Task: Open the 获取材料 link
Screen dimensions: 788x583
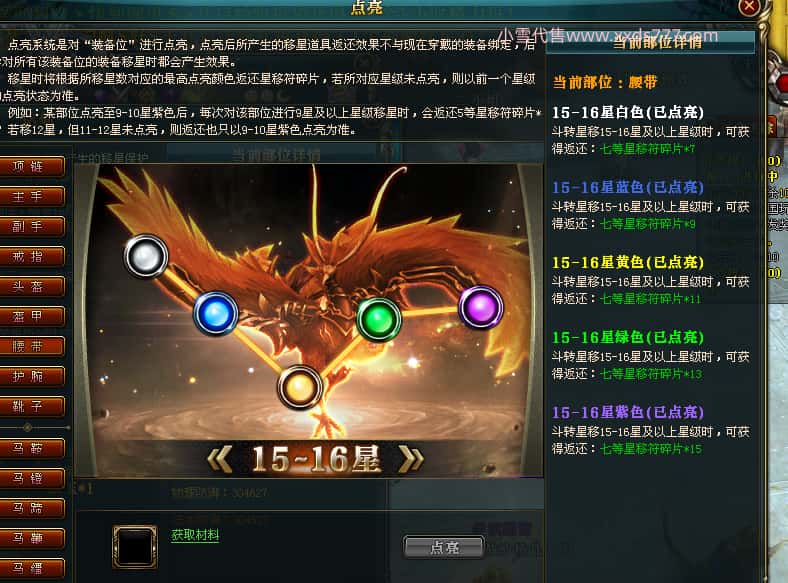Action: click(x=195, y=535)
